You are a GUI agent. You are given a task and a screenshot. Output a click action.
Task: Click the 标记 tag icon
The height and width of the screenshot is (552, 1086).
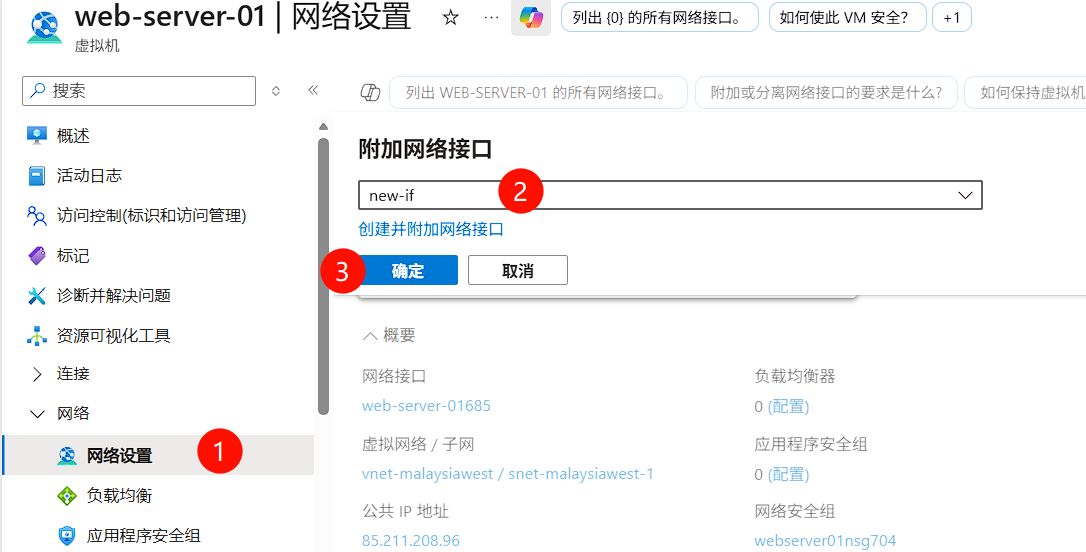pos(37,256)
